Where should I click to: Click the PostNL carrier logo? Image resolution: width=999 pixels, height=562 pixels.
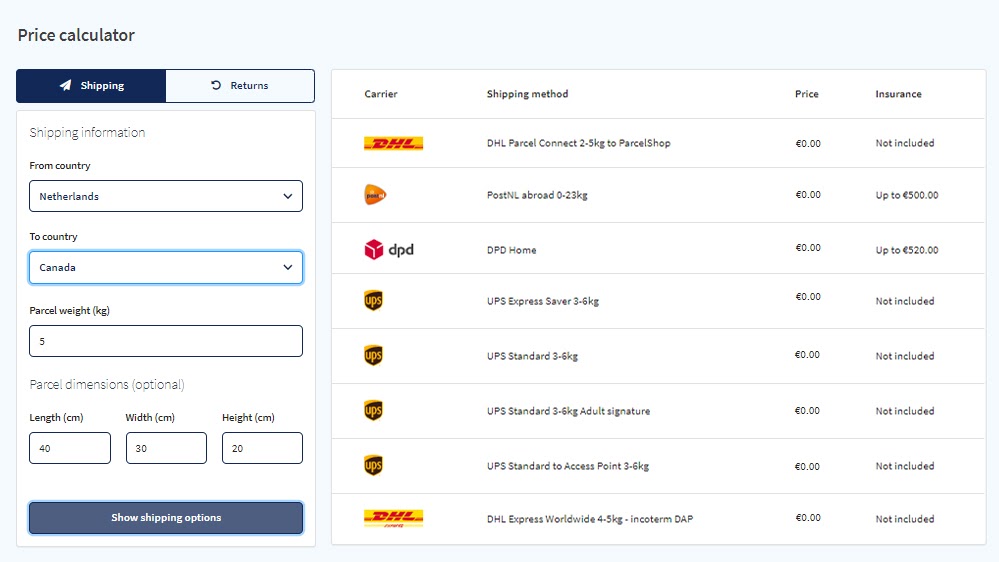[x=375, y=195]
